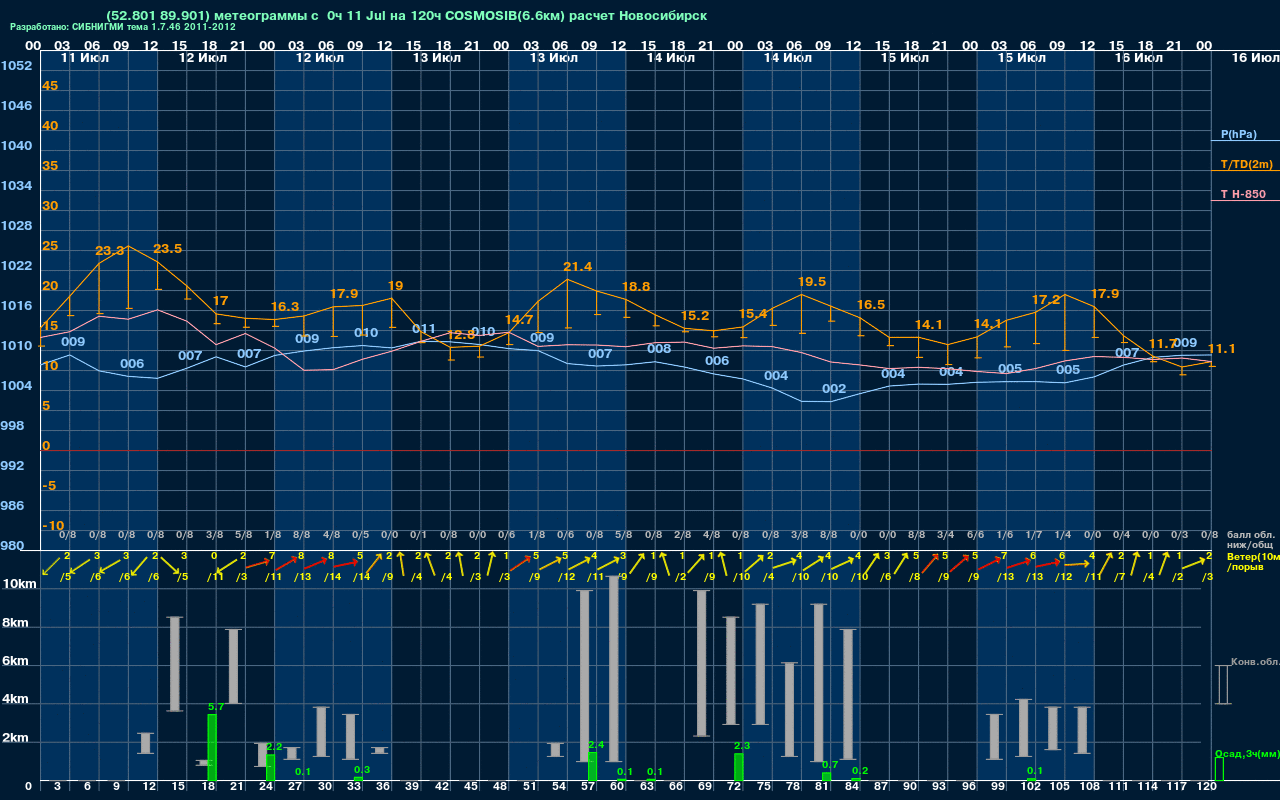Click the gray convective cloud bar above hour 15
Image resolution: width=1280 pixels, height=800 pixels.
pos(175,664)
